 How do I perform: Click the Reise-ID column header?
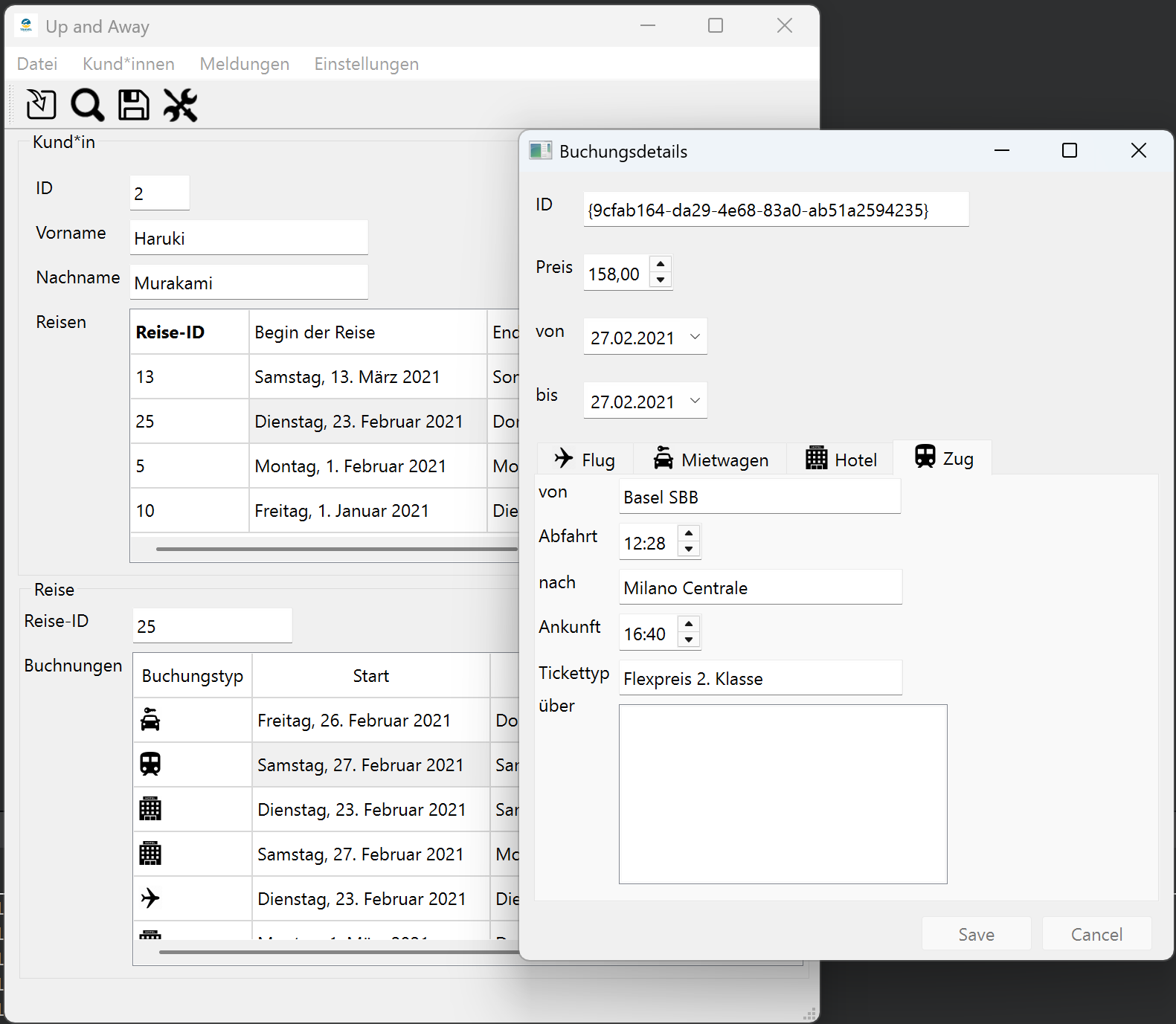(190, 332)
